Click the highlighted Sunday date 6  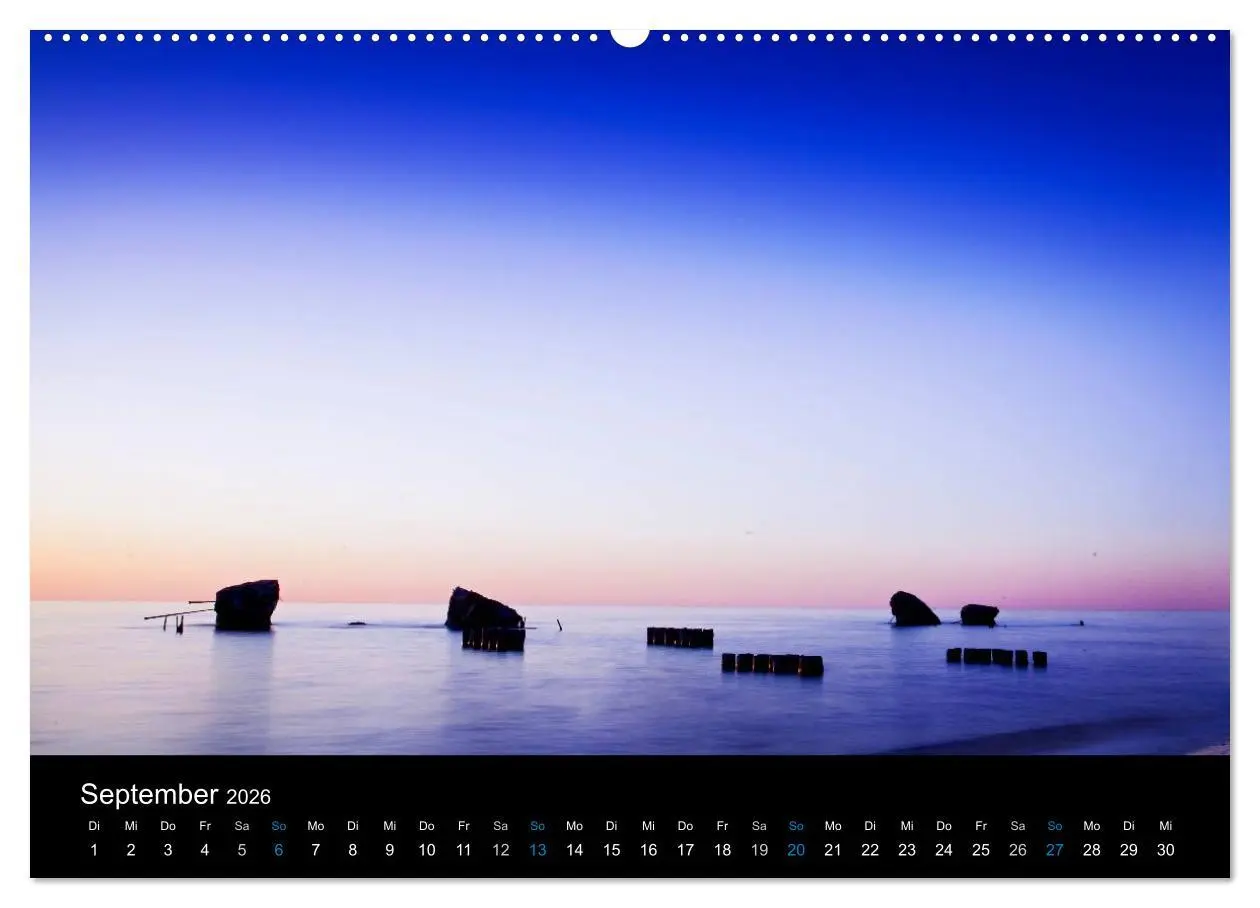click(277, 849)
